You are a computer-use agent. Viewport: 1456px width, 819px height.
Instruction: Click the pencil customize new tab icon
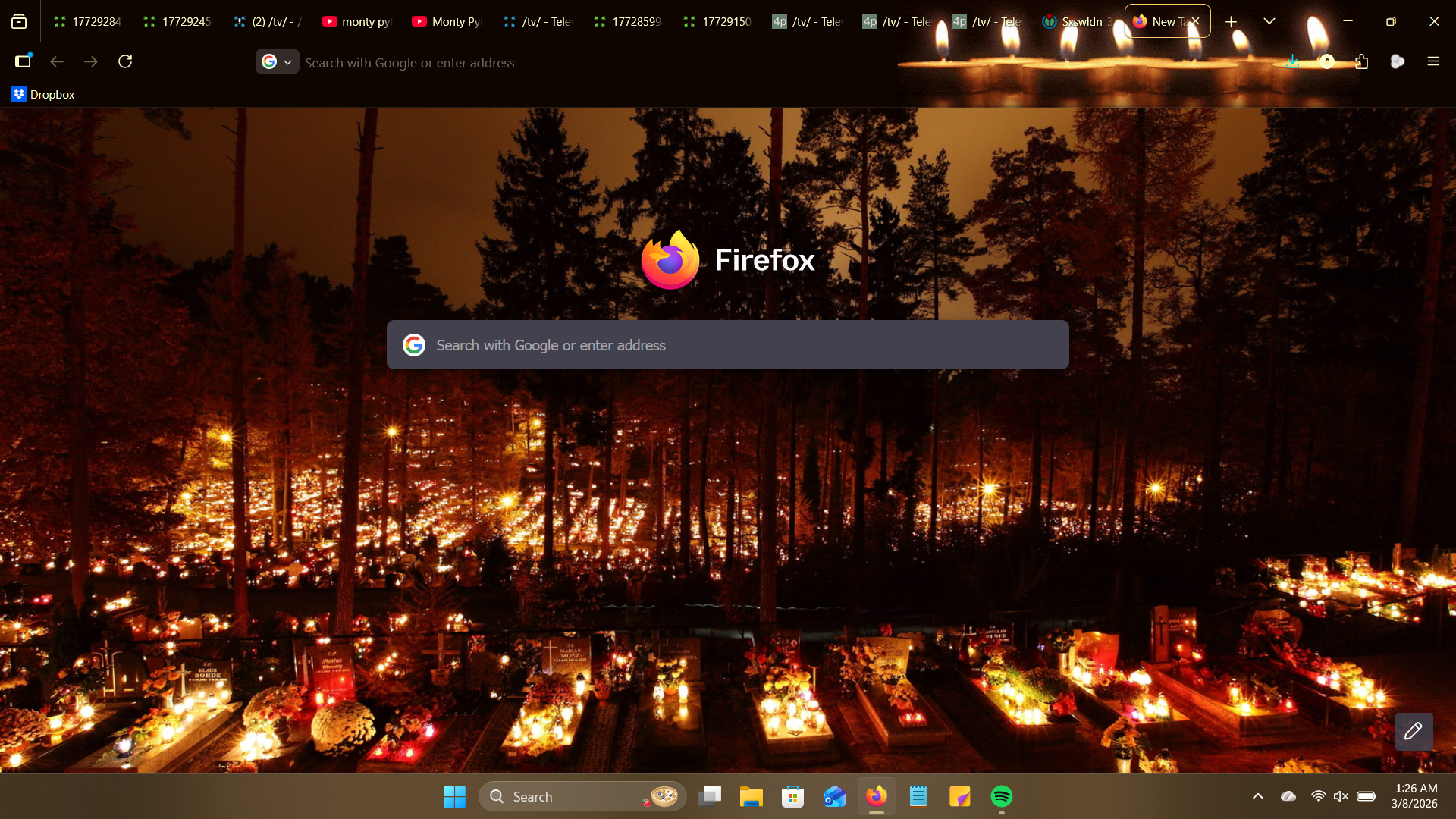pos(1414,731)
